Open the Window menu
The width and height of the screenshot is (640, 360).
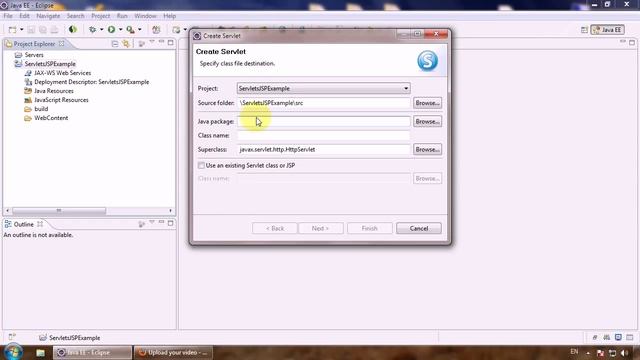click(145, 16)
